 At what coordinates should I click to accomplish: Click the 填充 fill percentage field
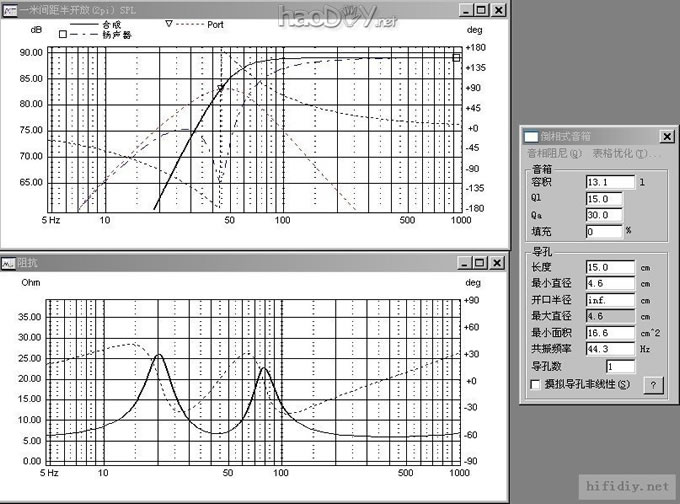604,231
